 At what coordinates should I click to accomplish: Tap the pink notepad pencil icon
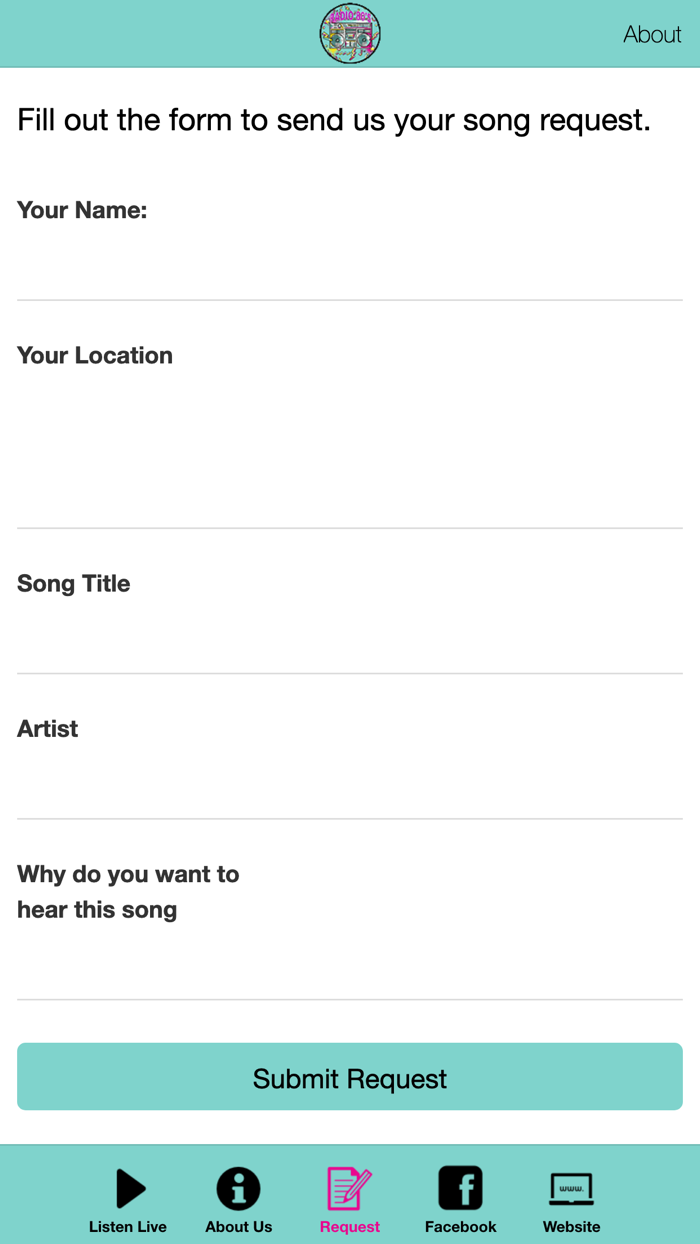[x=349, y=1188]
